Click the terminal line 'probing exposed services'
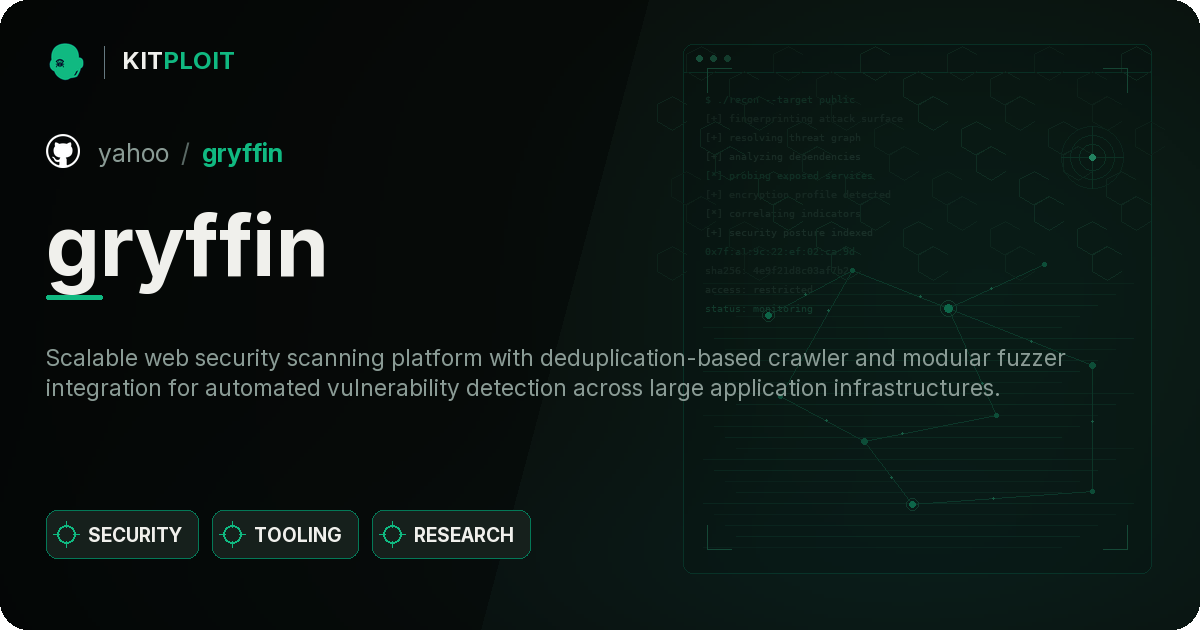Screen dimensions: 1200x630 788,176
